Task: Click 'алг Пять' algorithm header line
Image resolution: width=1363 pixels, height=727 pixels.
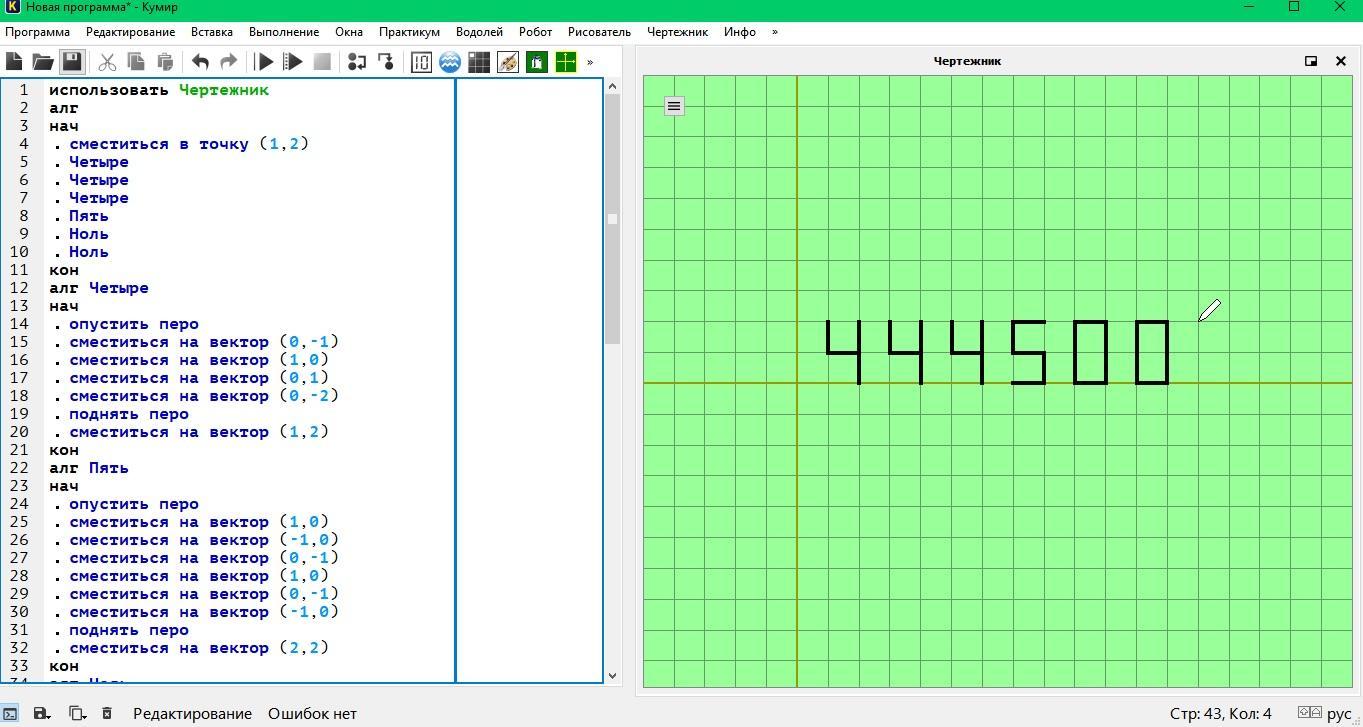Action: click(x=89, y=468)
